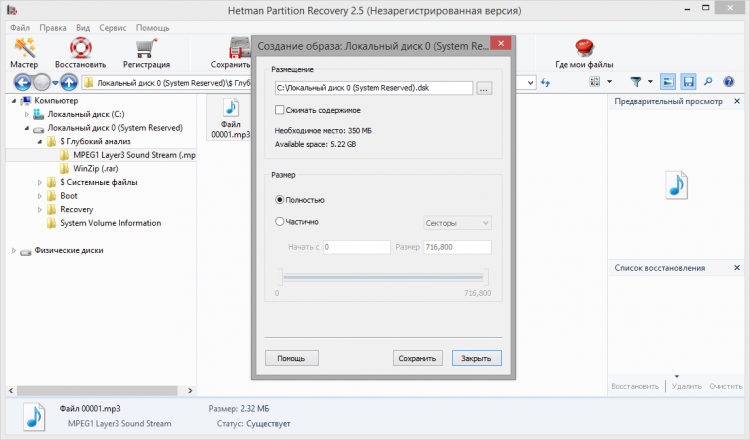Open the filter dropdown arrow
The height and width of the screenshot is (440, 750).
(x=650, y=82)
